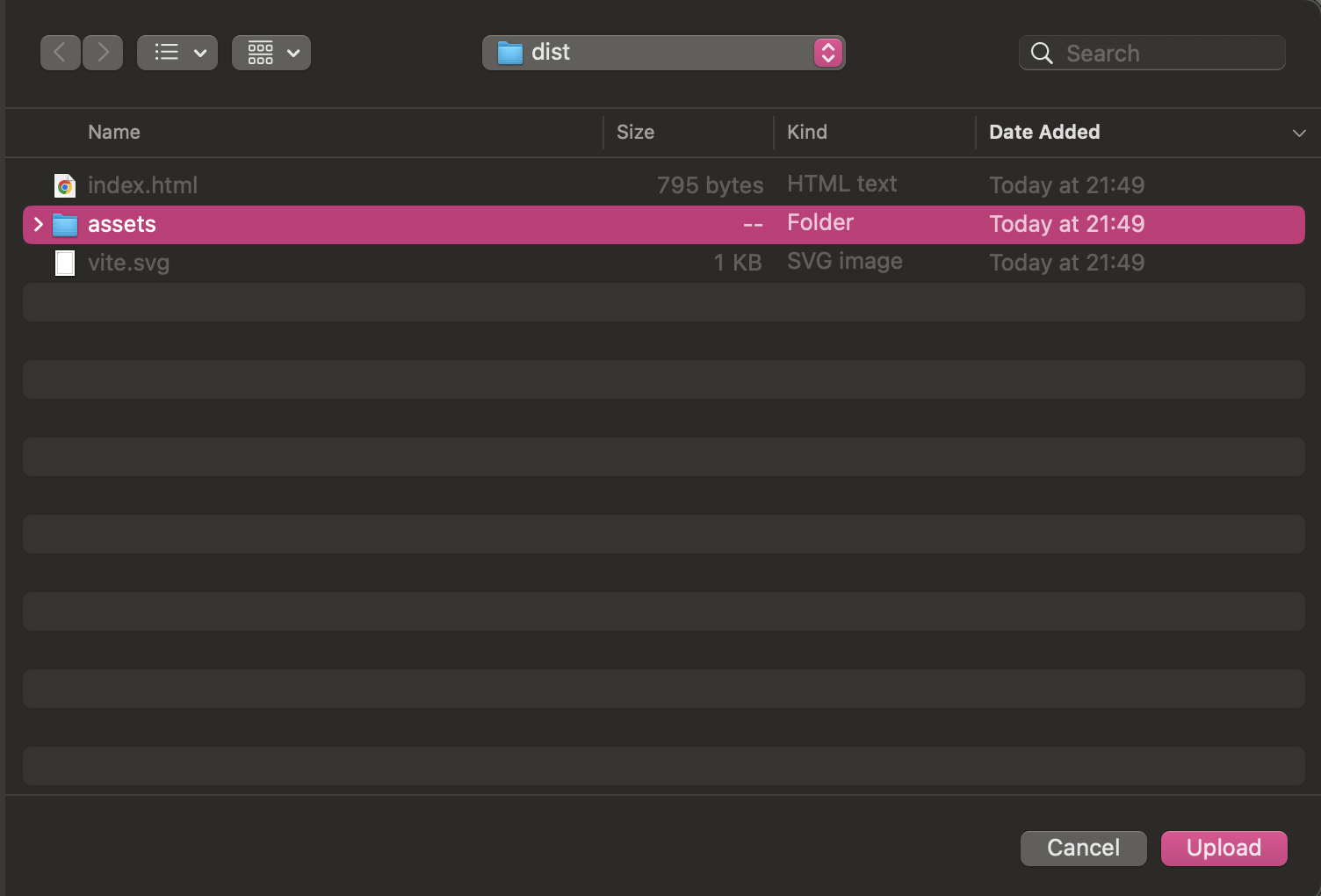The height and width of the screenshot is (896, 1321).
Task: Click the list view icon
Action: coord(166,53)
